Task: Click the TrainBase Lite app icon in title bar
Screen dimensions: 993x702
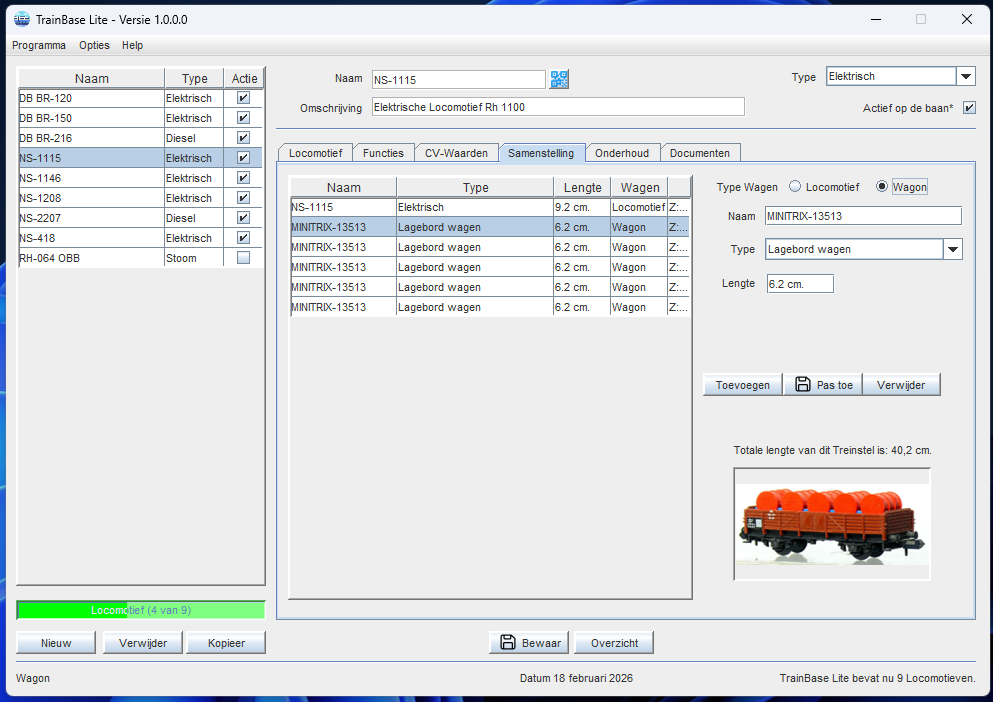Action: (21, 19)
